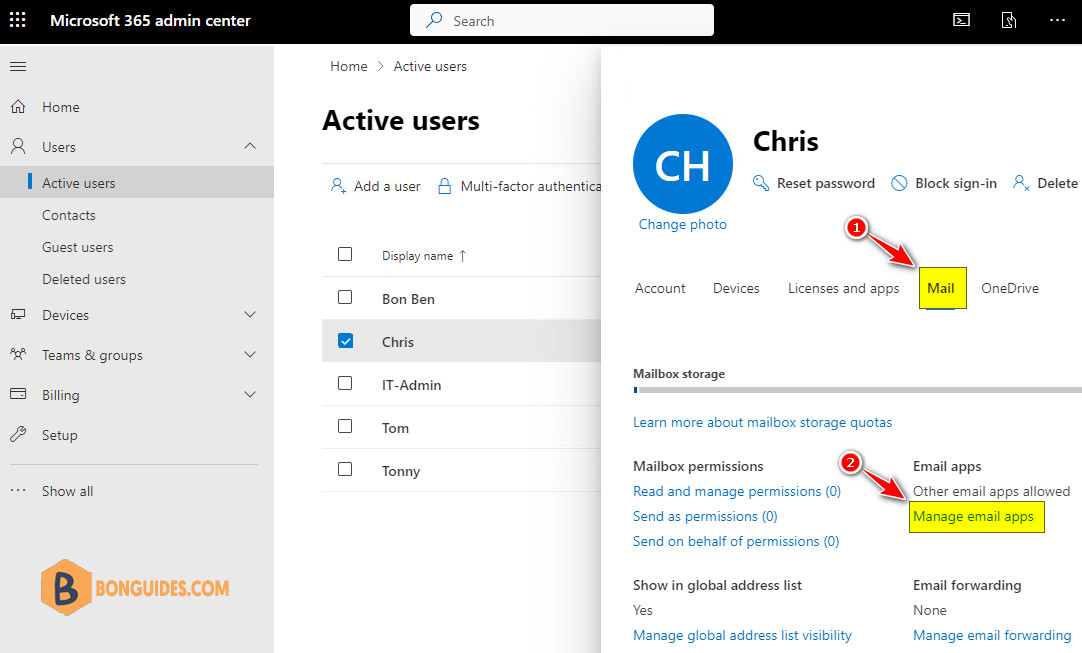Click the Delete user icon
Screen dimensions: 1082x653
pos(1021,183)
